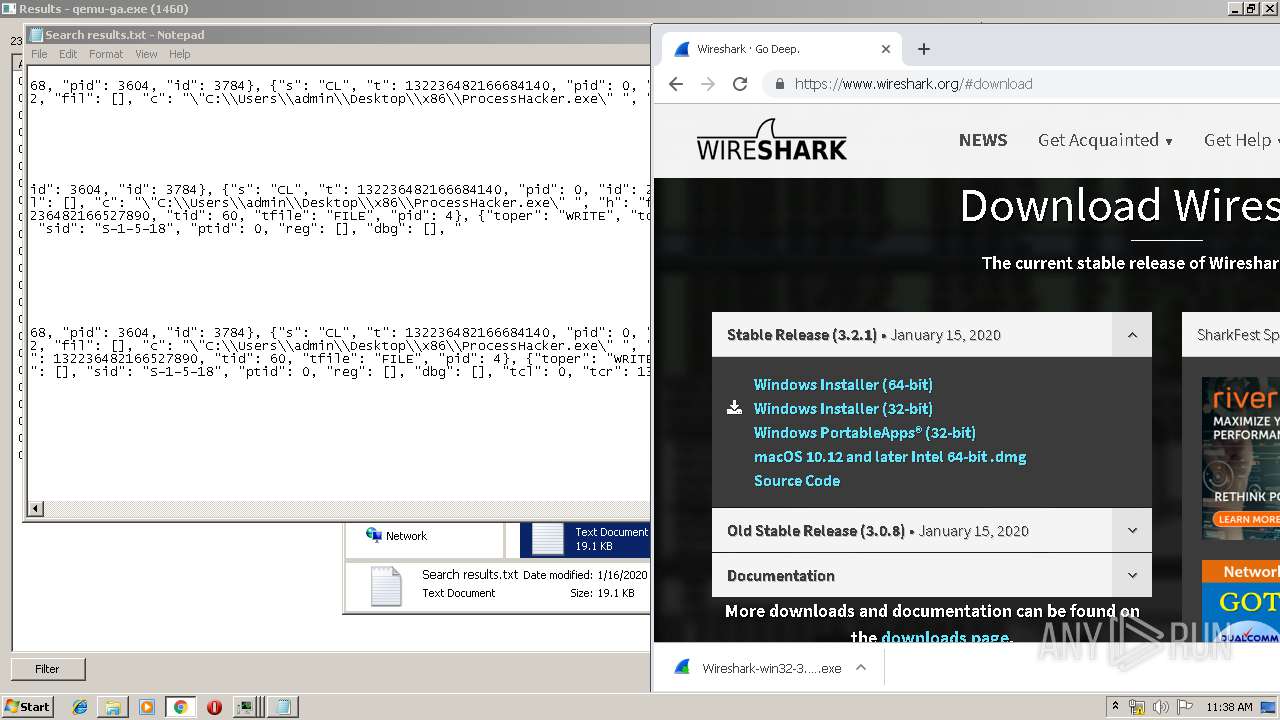The width and height of the screenshot is (1280, 720).
Task: Go back in the browser
Action: (x=676, y=84)
